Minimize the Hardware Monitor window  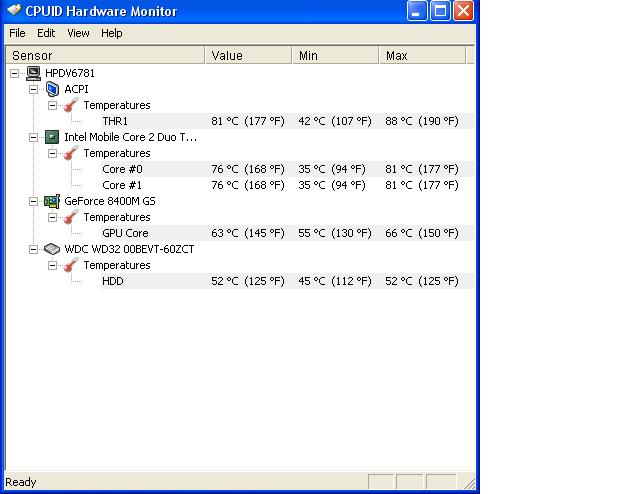(417, 10)
